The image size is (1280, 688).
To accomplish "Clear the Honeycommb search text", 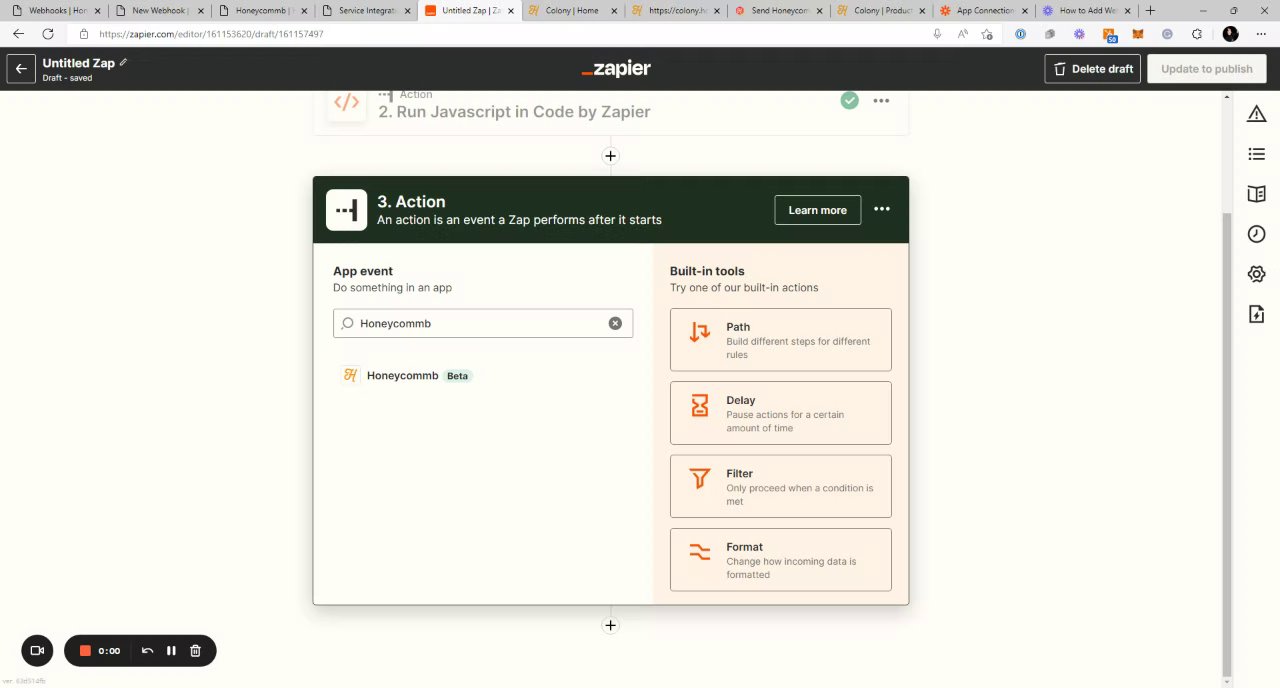I will 615,323.
